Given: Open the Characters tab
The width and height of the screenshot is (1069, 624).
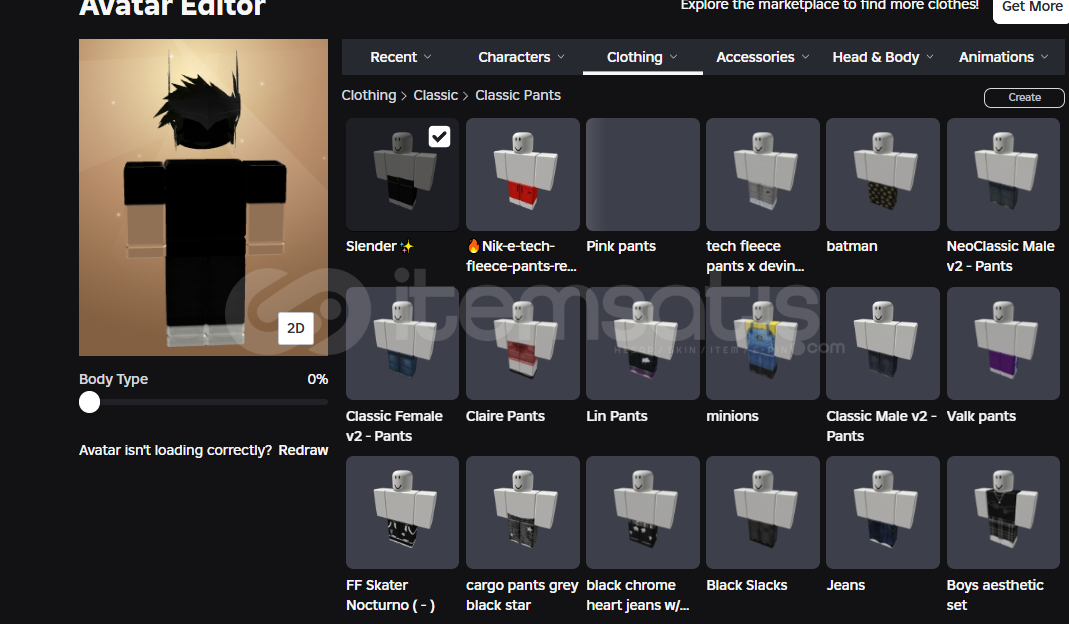Looking at the screenshot, I should click(x=522, y=57).
